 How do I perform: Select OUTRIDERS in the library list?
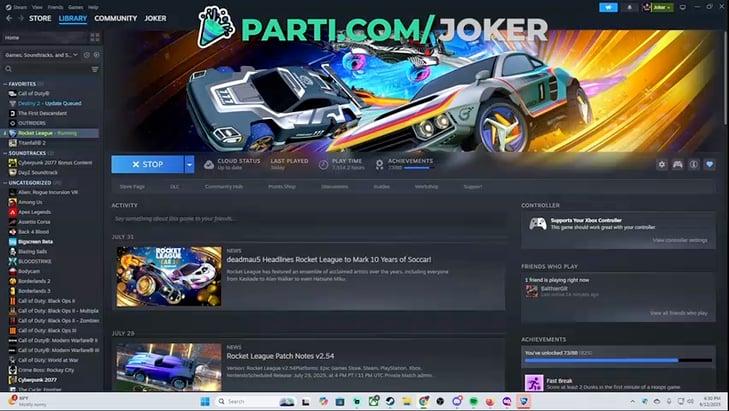coord(32,123)
